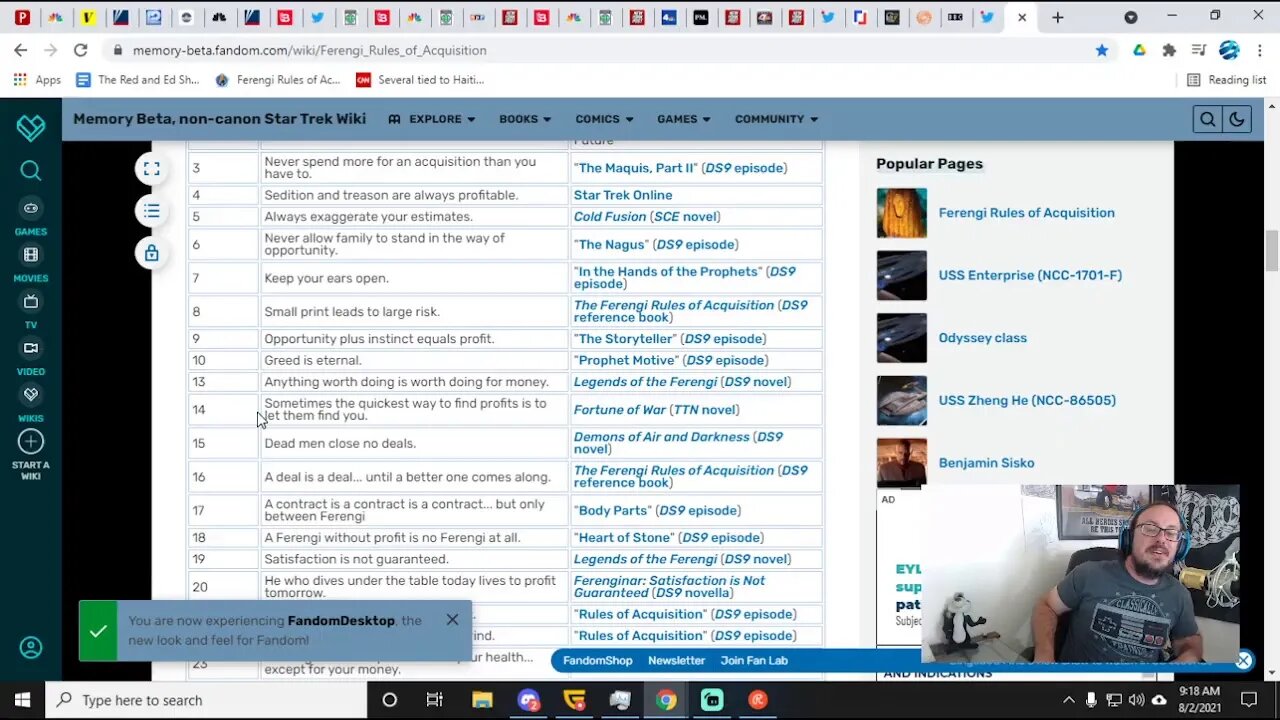Image resolution: width=1280 pixels, height=720 pixels.
Task: Expand the BOOKS dropdown menu
Action: point(525,119)
